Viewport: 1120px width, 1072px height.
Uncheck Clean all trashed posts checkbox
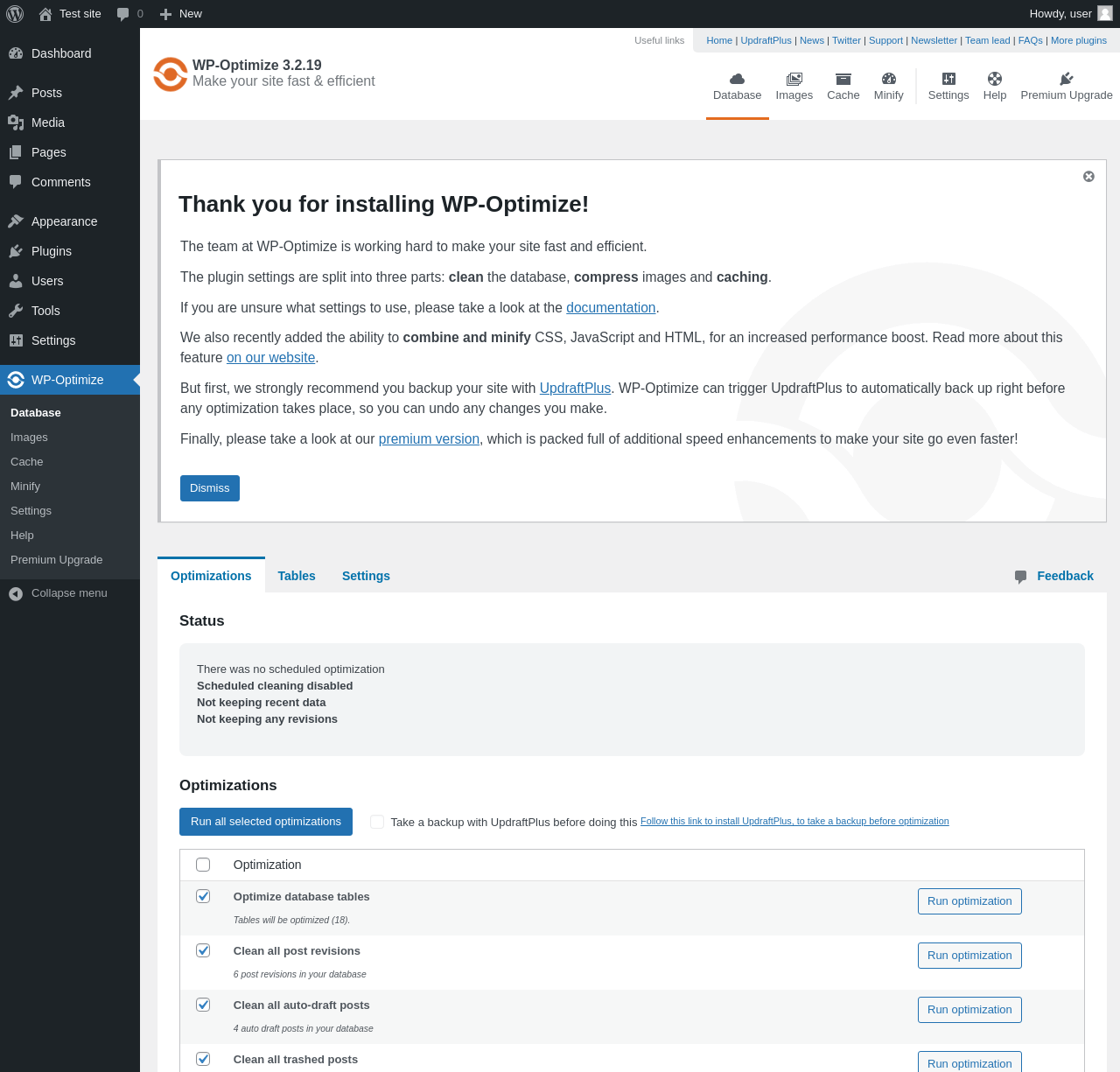point(203,1059)
